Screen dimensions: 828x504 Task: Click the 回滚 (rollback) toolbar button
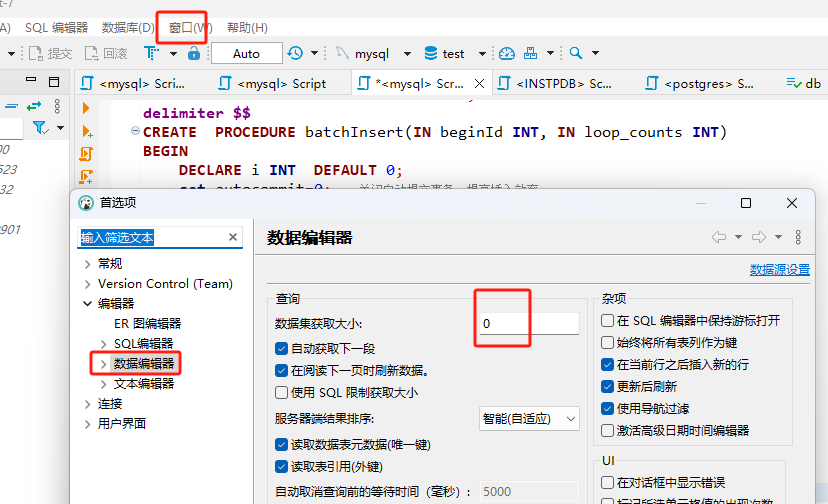[106, 53]
